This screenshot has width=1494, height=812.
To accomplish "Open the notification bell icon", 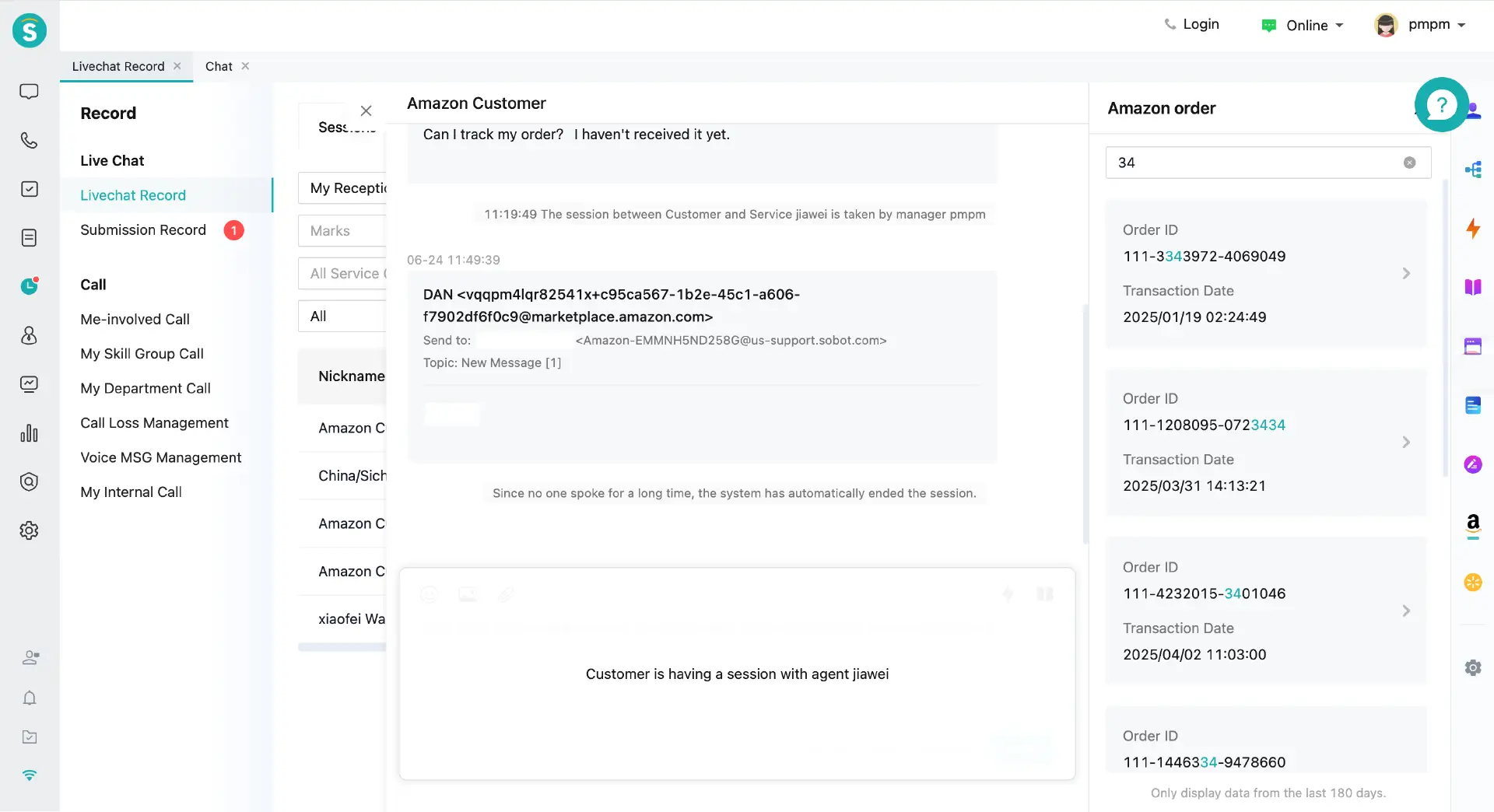I will [30, 698].
